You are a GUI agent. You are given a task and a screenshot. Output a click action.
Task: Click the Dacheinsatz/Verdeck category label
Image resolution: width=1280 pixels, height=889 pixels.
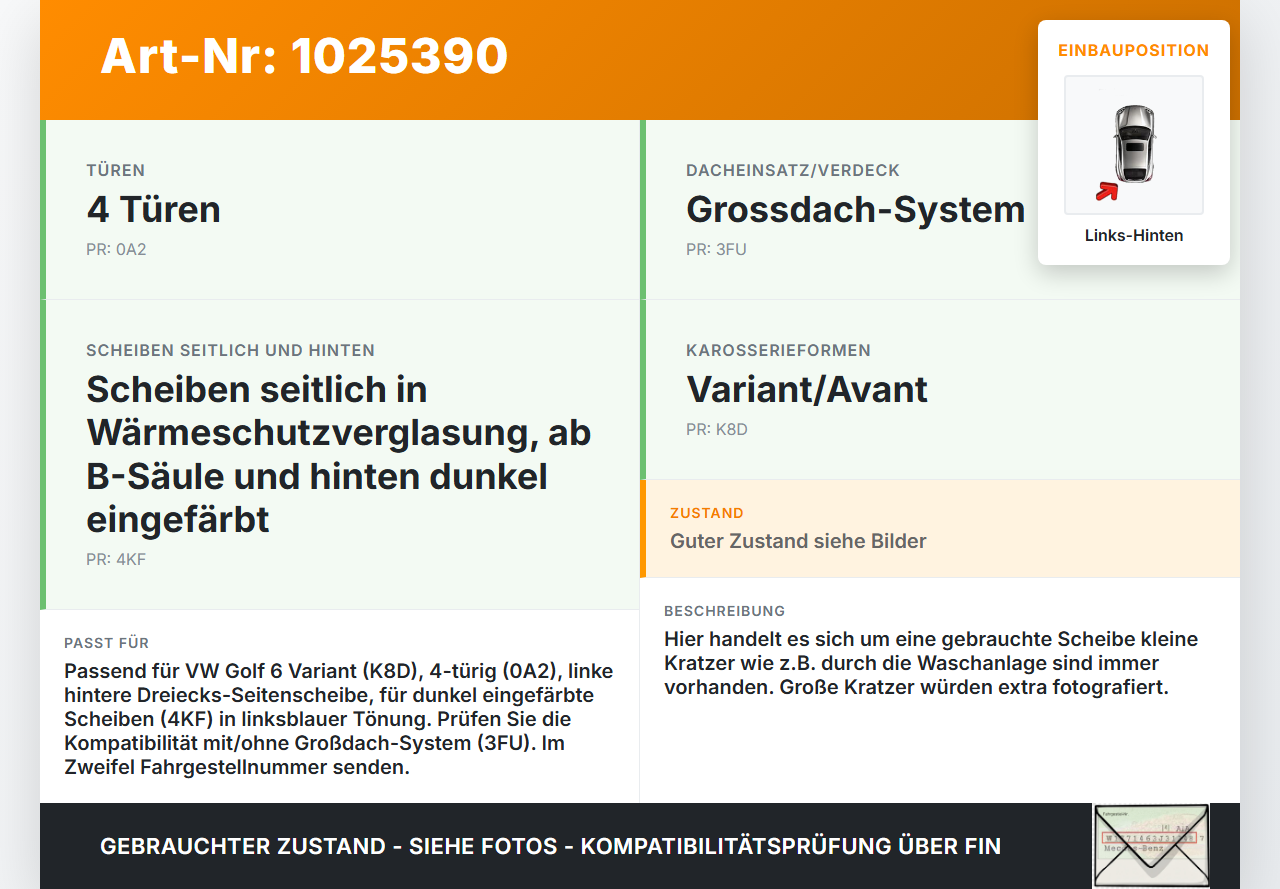point(793,170)
